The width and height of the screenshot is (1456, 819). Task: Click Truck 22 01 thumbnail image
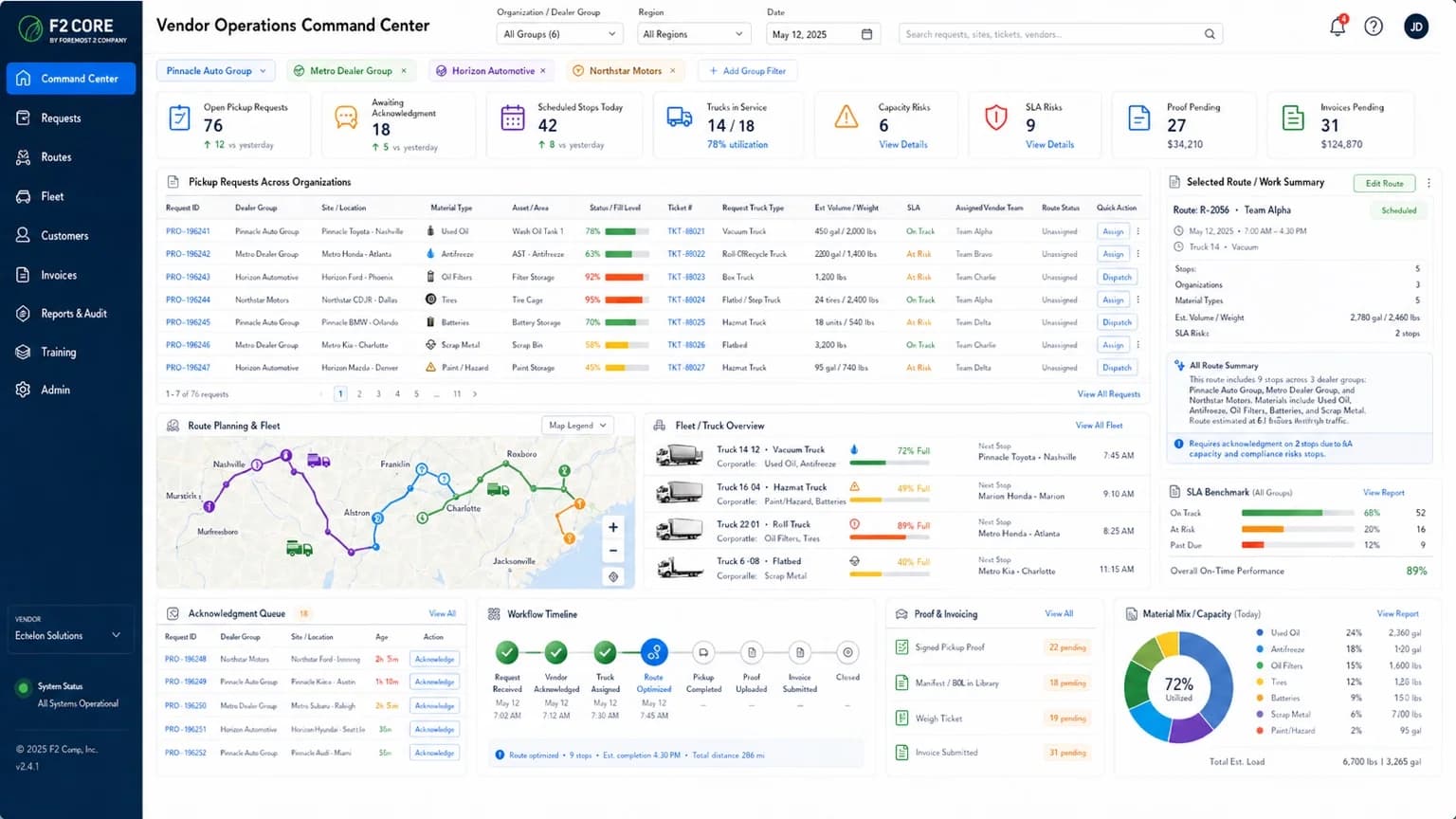click(x=680, y=530)
